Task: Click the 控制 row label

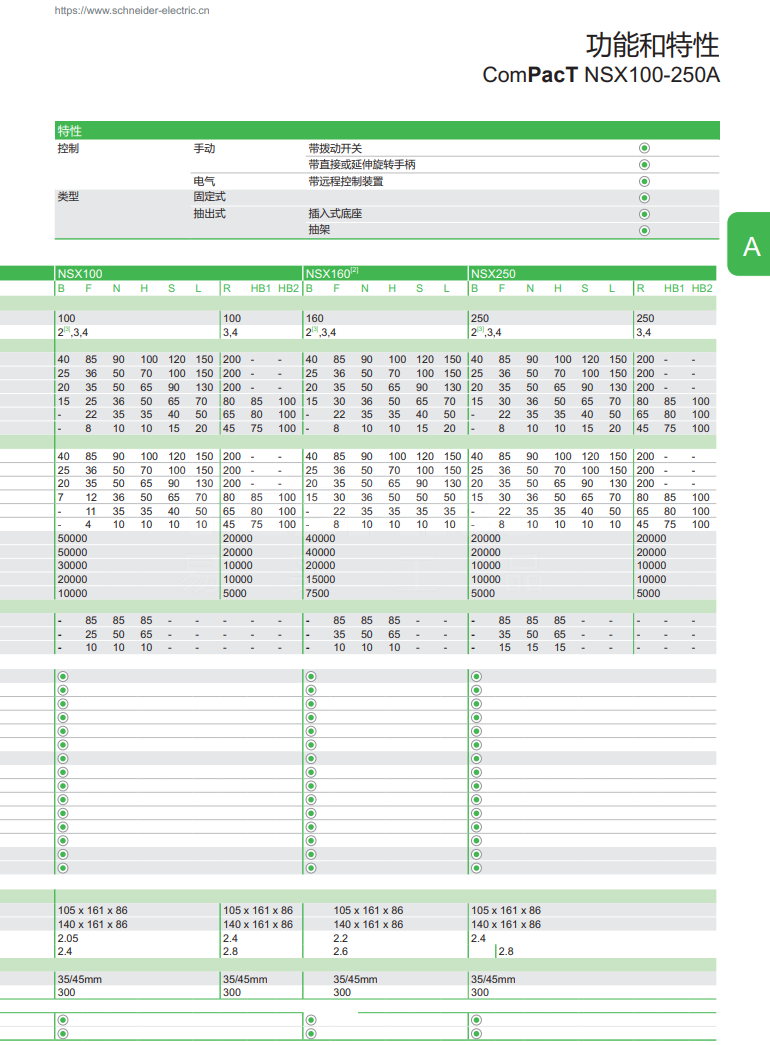Action: tap(68, 148)
